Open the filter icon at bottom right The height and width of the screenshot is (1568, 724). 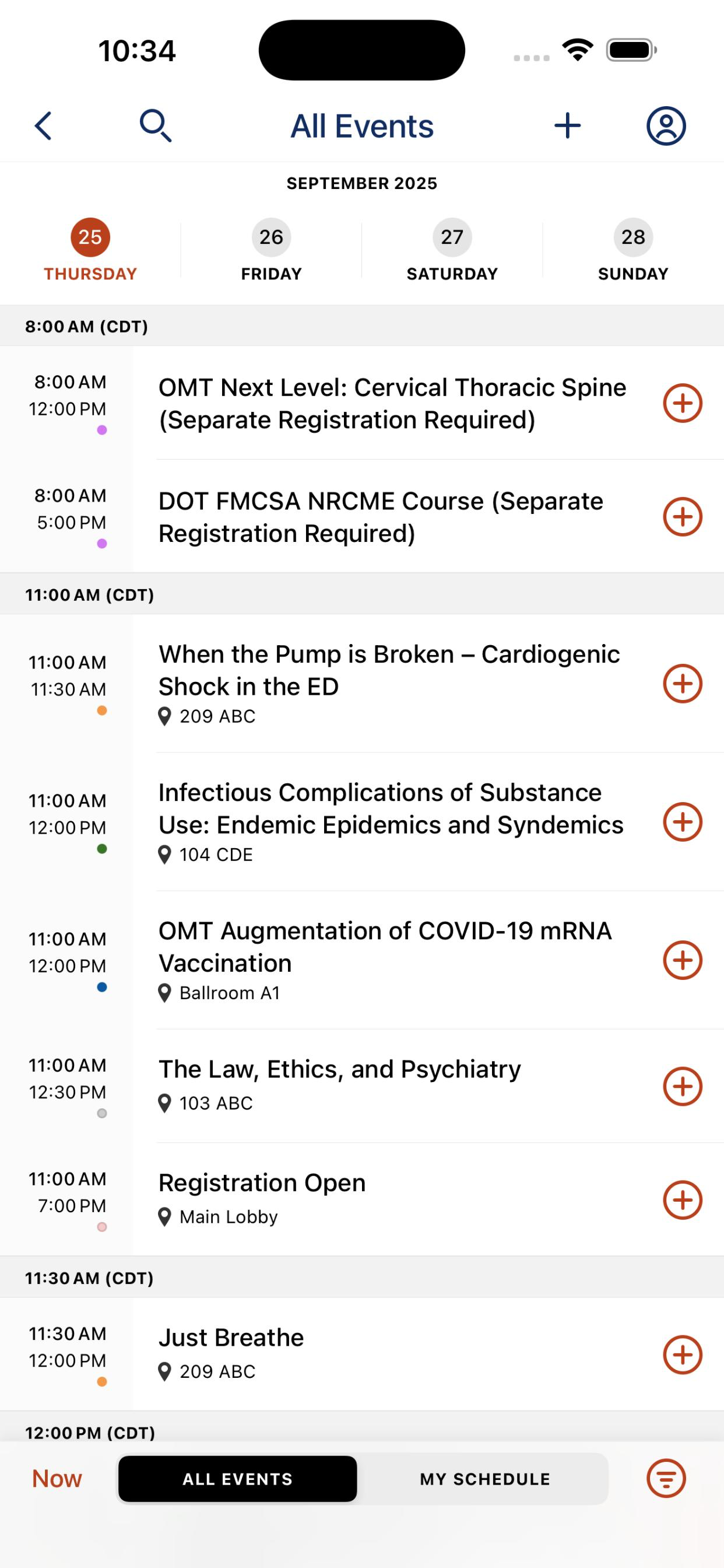[x=666, y=1479]
